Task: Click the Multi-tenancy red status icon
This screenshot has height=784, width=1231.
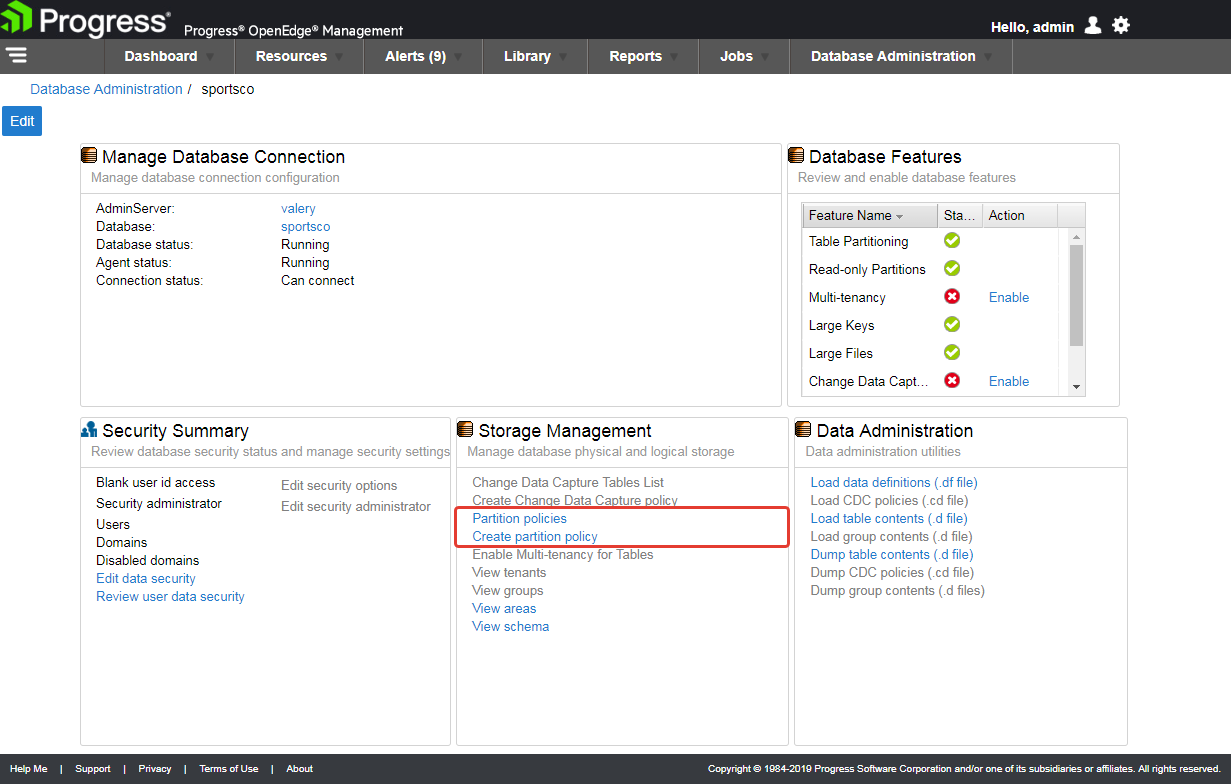Action: pyautogui.click(x=952, y=297)
